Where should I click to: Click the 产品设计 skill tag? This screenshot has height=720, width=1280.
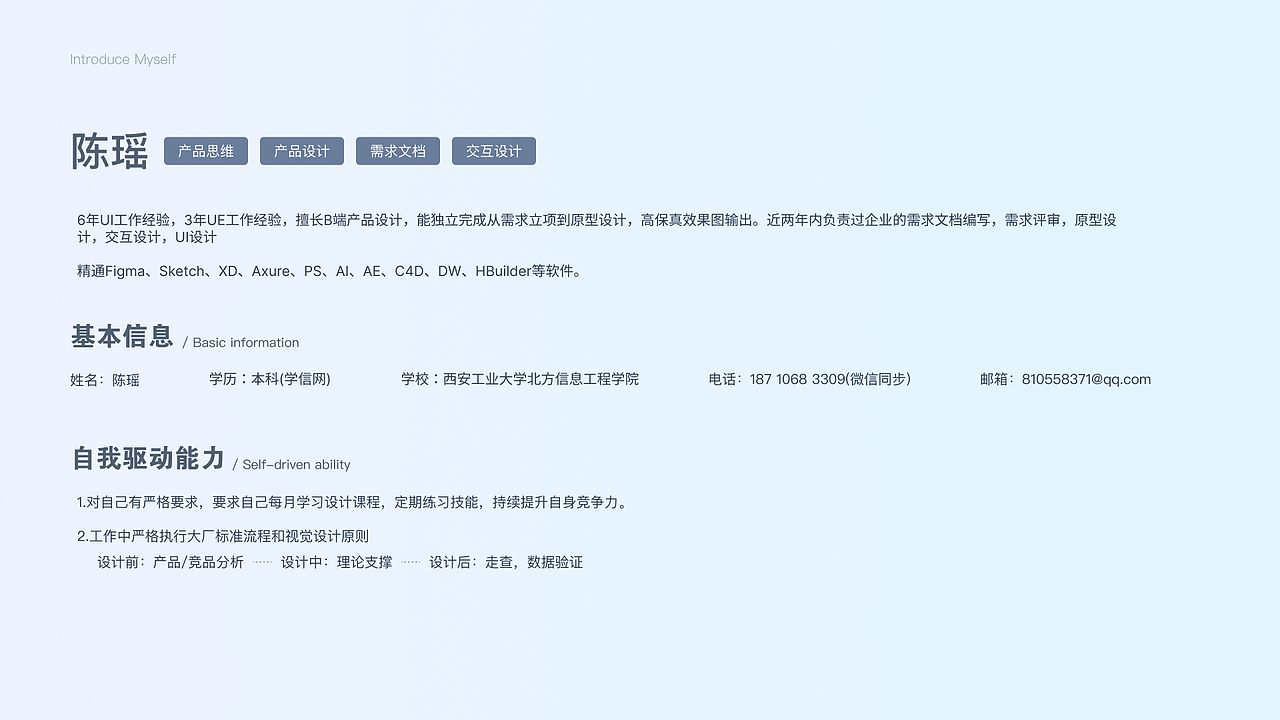click(301, 151)
